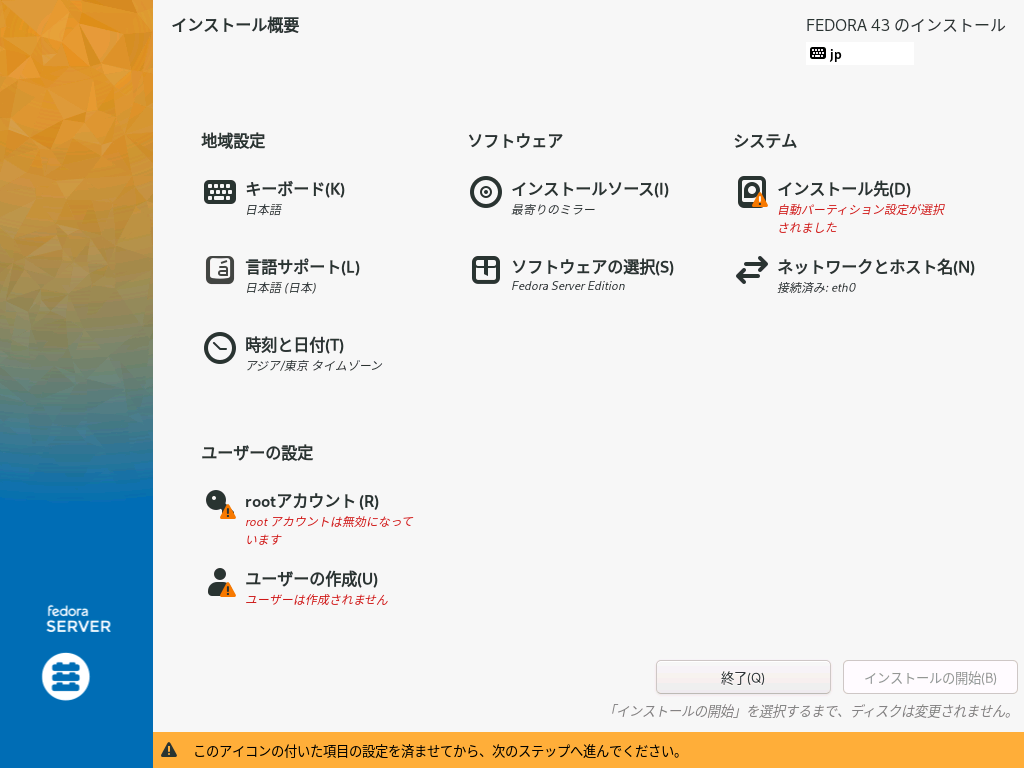The width and height of the screenshot is (1024, 768).
Task: Open the インストール先 disk icon
Action: pos(752,192)
